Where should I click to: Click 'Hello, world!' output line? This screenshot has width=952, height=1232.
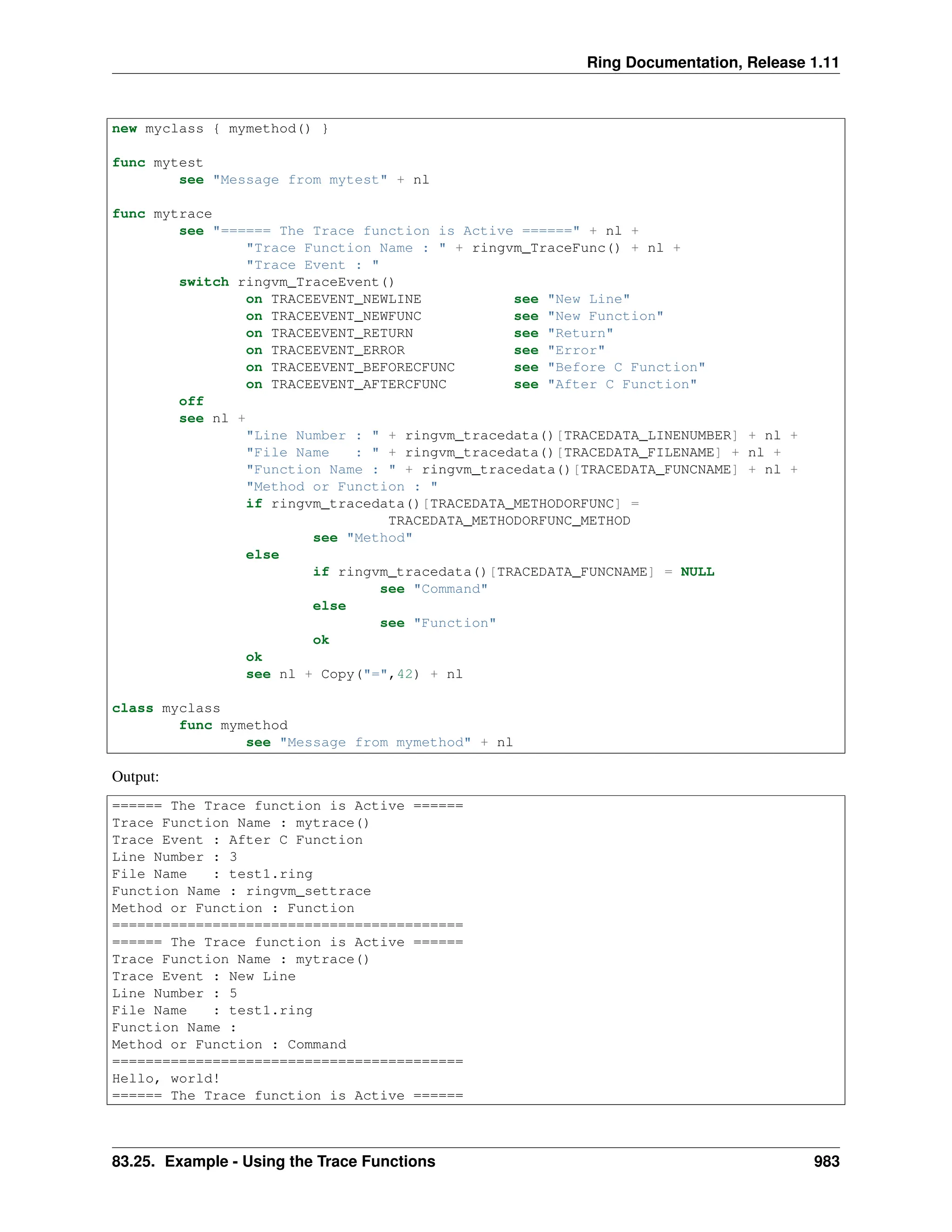pyautogui.click(x=166, y=1078)
